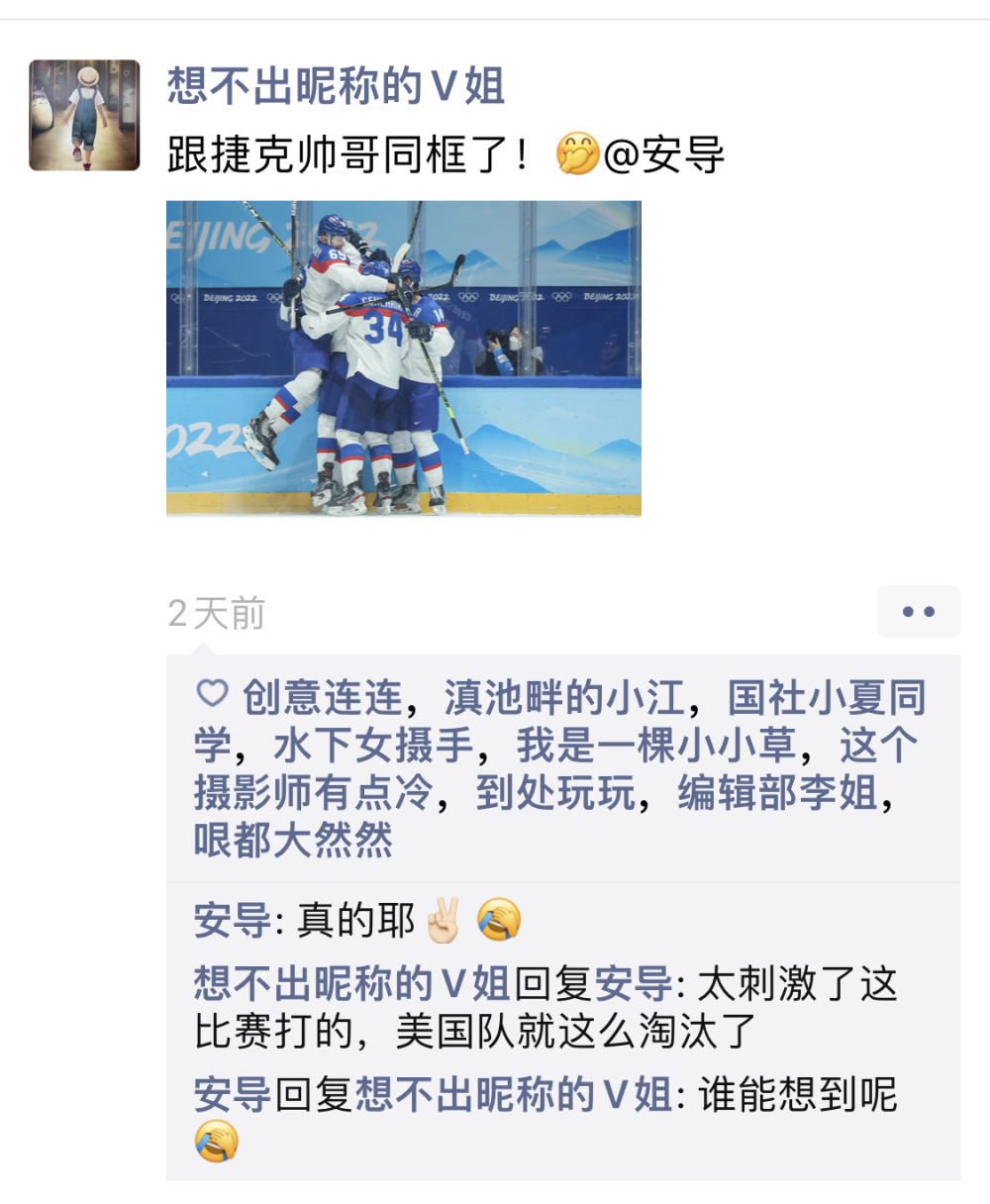The width and height of the screenshot is (990, 1204).
Task: Tap the 2天前 timestamp
Action: coord(217,614)
